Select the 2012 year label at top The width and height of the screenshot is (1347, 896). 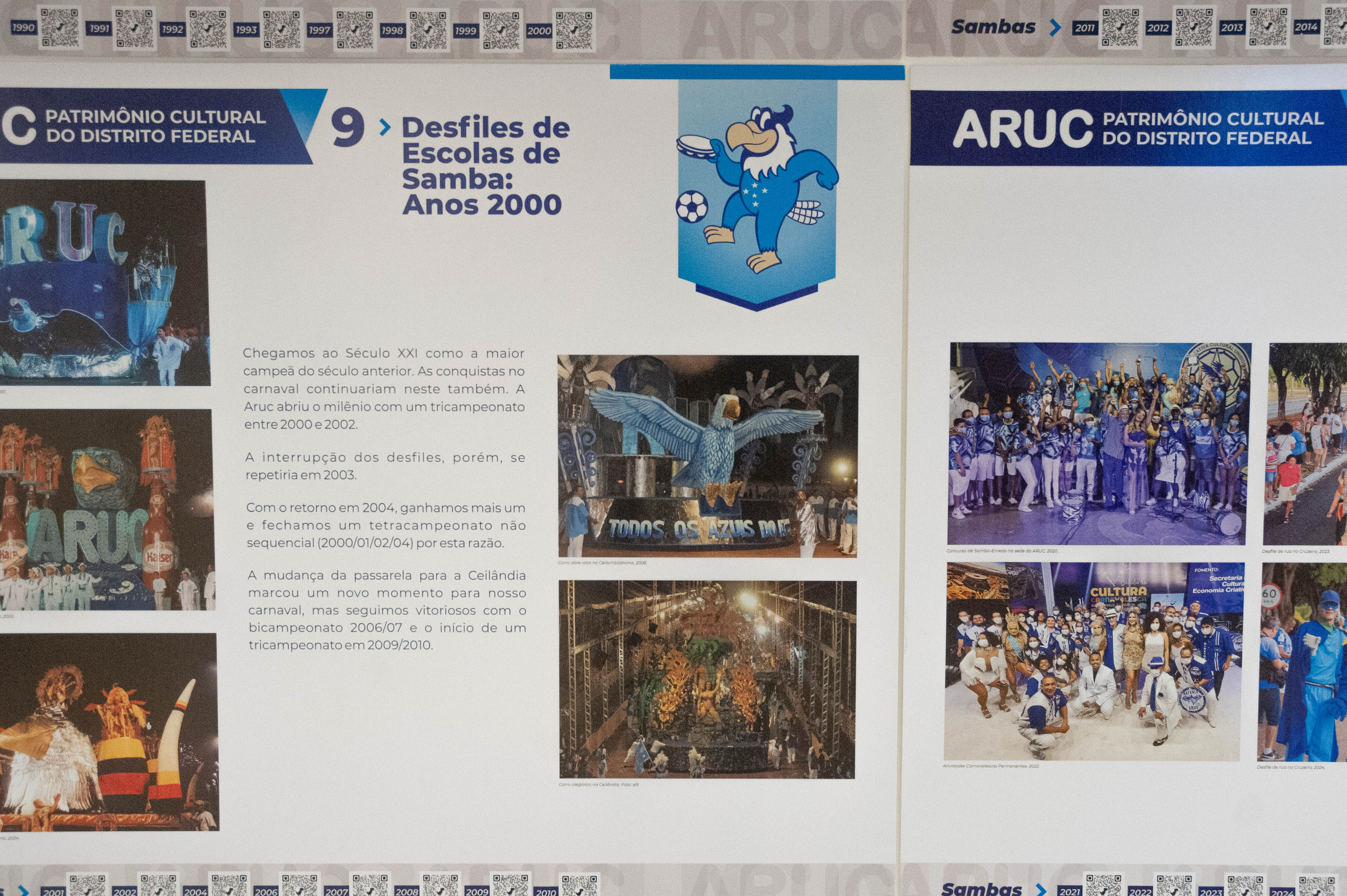tap(1158, 28)
